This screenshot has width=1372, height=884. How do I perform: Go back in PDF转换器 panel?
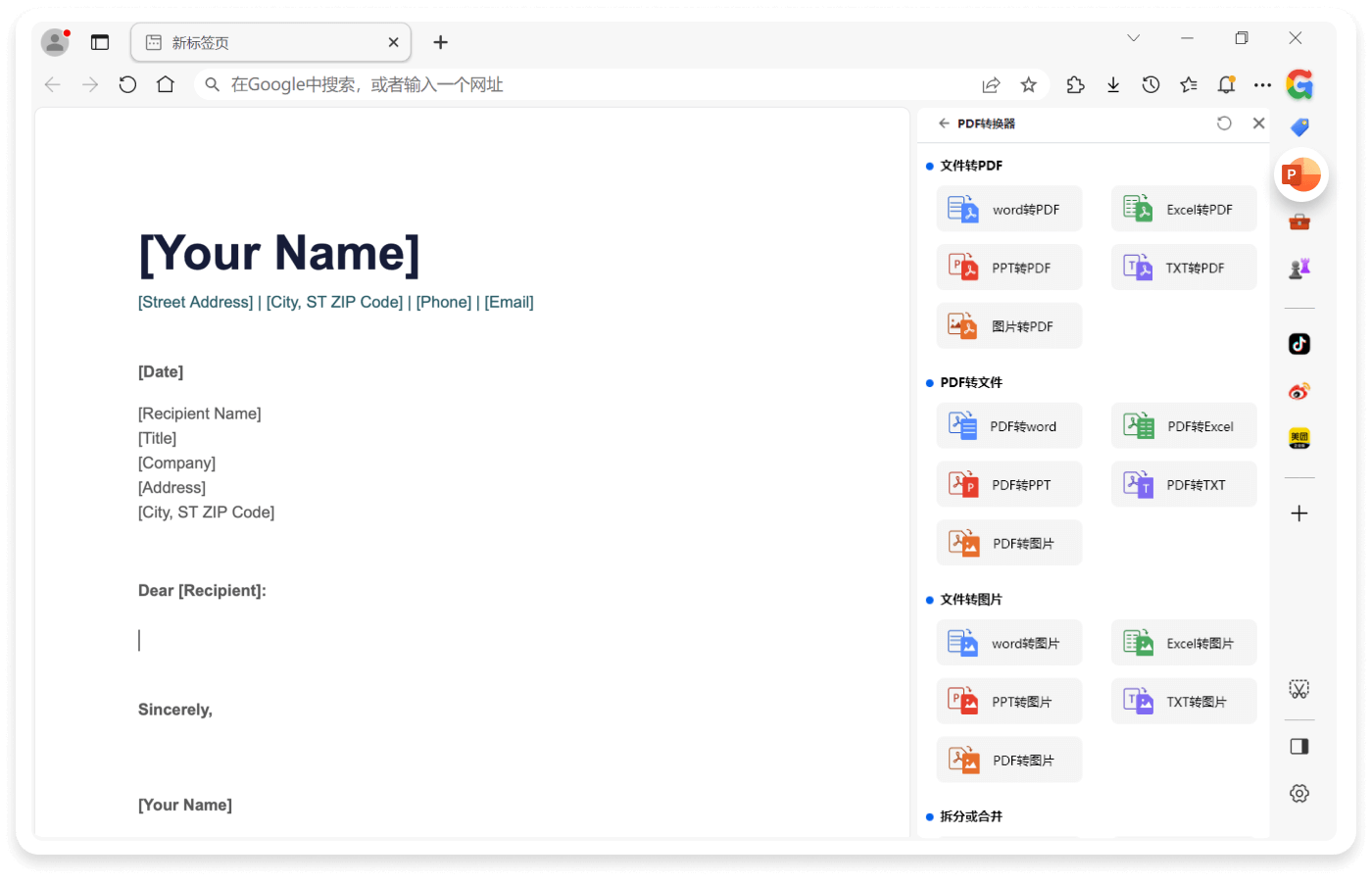[944, 123]
